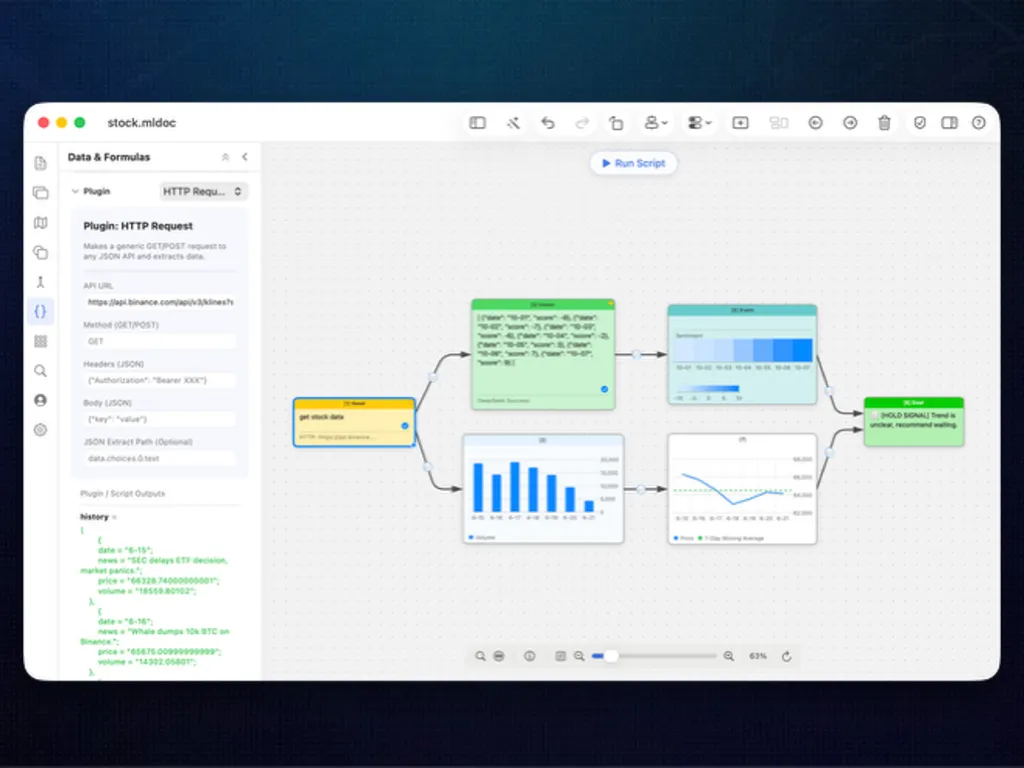
Task: Open the stacked layers sidebar icon
Action: coord(40,193)
